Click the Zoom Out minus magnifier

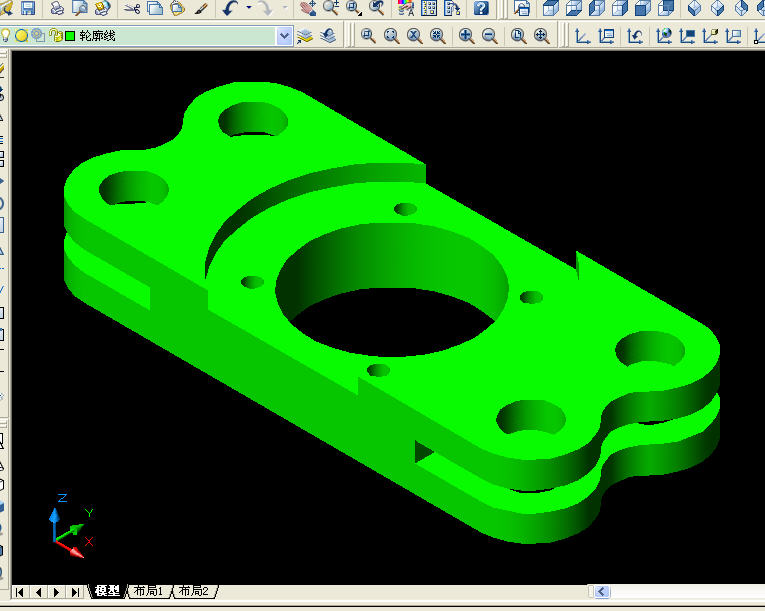tap(489, 36)
